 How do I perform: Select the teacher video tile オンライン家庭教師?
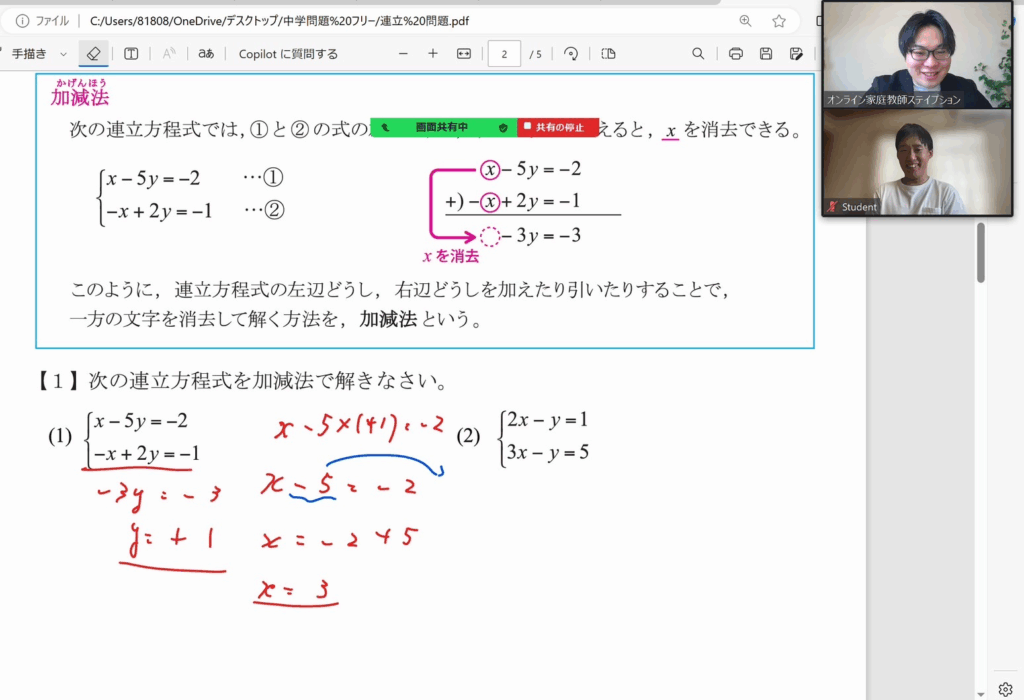coord(917,55)
